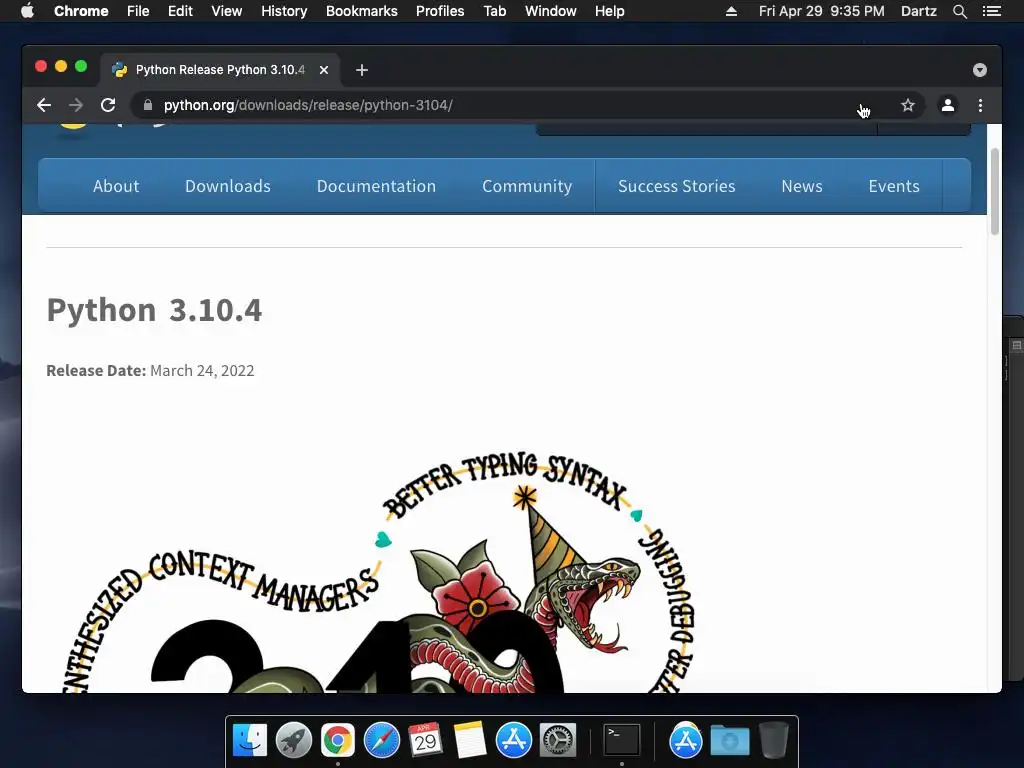Open the Notes app in Dock

(470, 740)
